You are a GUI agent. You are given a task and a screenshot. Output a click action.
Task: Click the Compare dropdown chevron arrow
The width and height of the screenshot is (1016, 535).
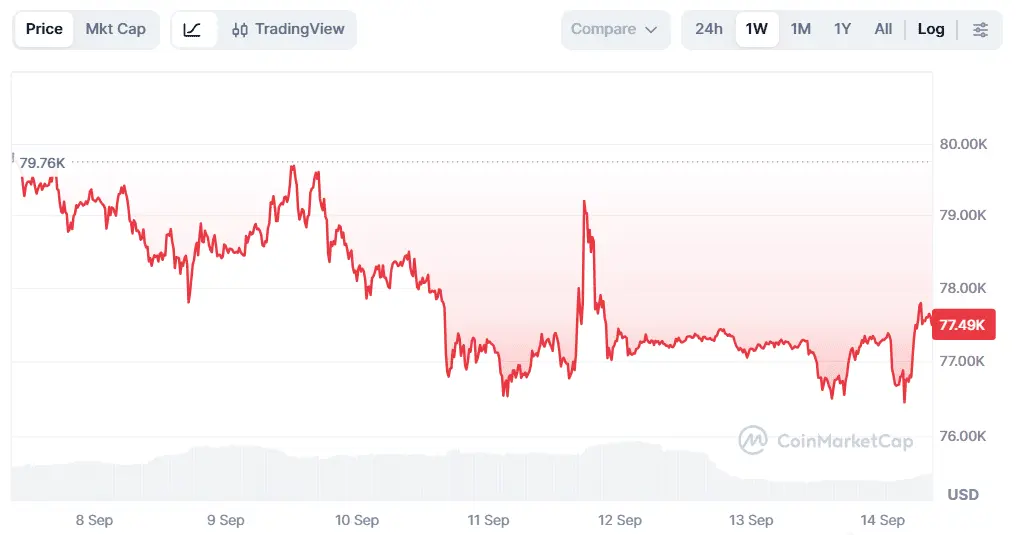pyautogui.click(x=651, y=30)
